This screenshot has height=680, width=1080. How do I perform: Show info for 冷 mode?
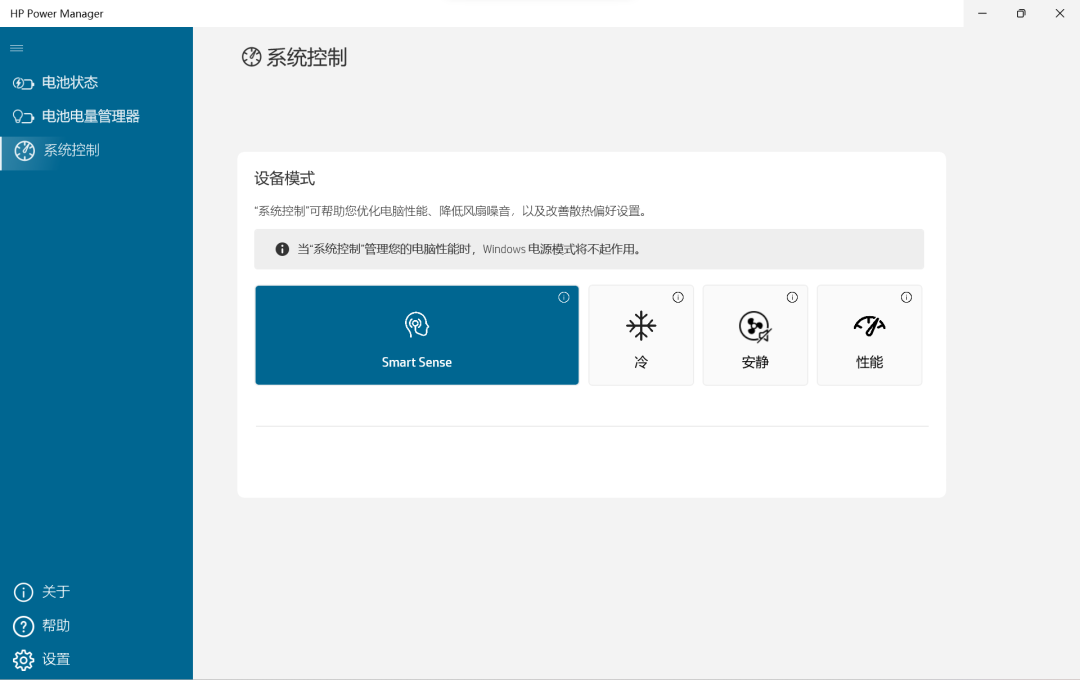pyautogui.click(x=678, y=298)
